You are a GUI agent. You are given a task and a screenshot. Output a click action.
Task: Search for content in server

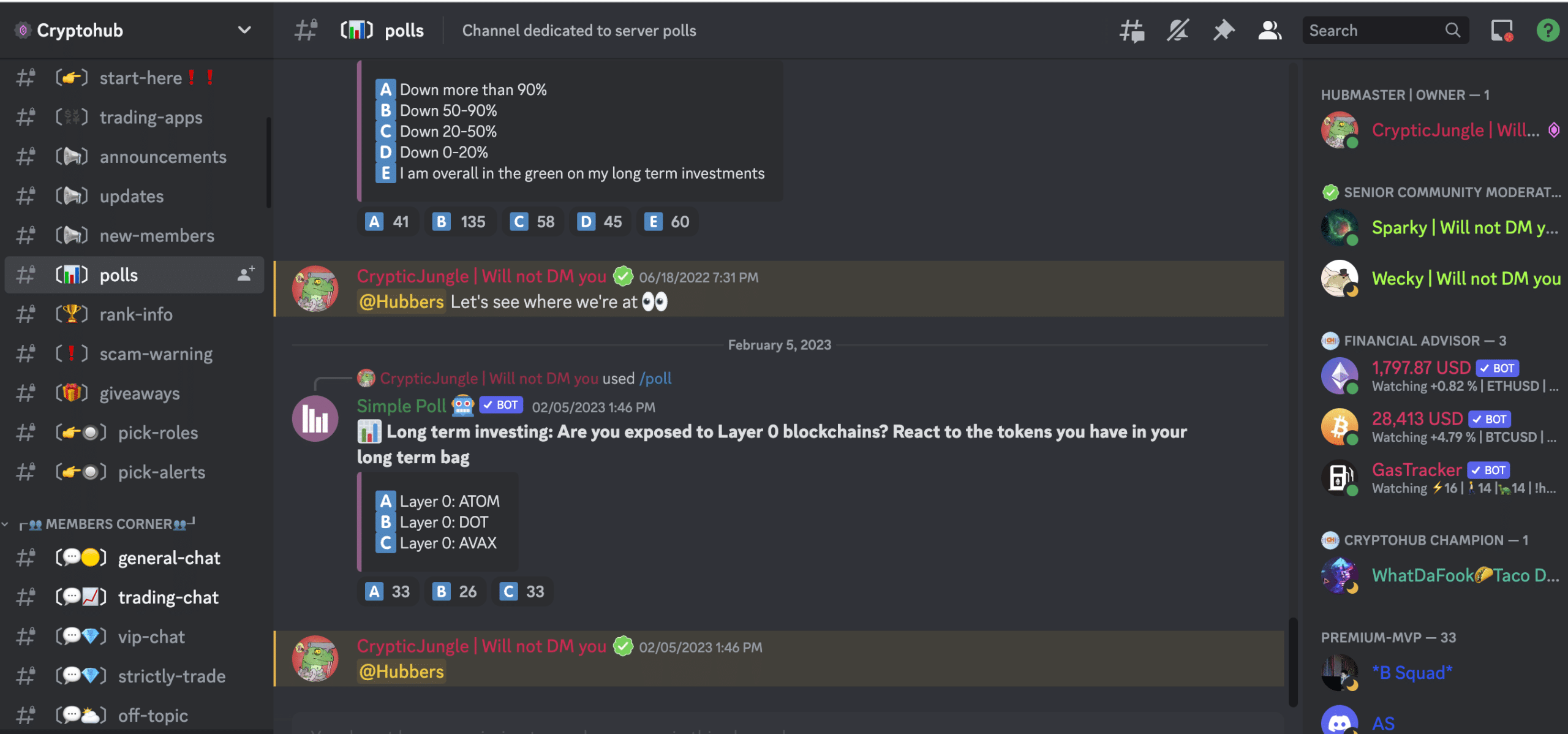point(1384,29)
